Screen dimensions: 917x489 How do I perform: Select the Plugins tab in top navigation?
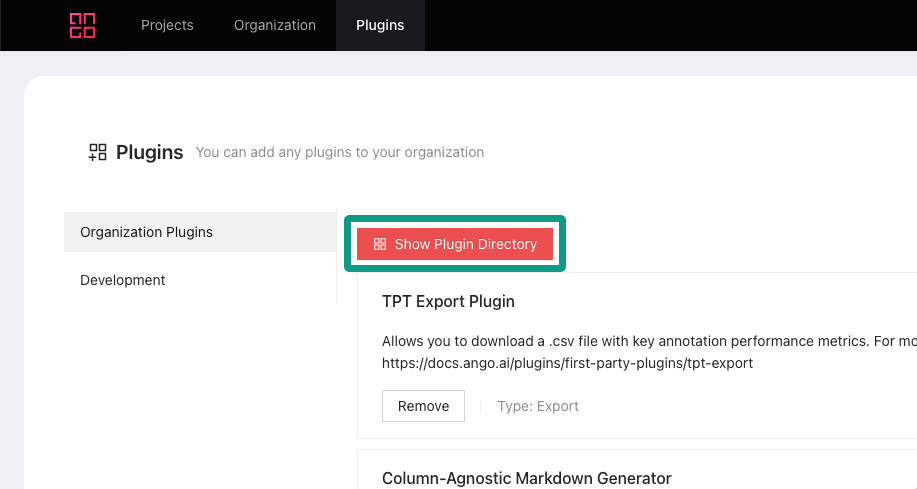pyautogui.click(x=380, y=25)
